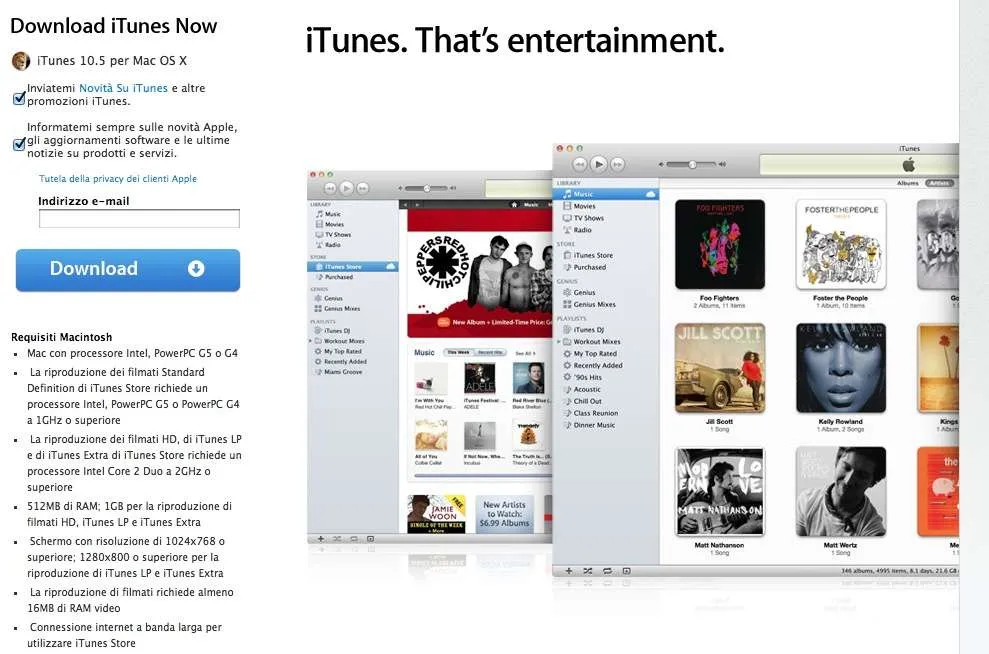Open 'Tutela della privacy dei clienti Apple' link
Viewport: 989px width, 654px height.
click(118, 178)
